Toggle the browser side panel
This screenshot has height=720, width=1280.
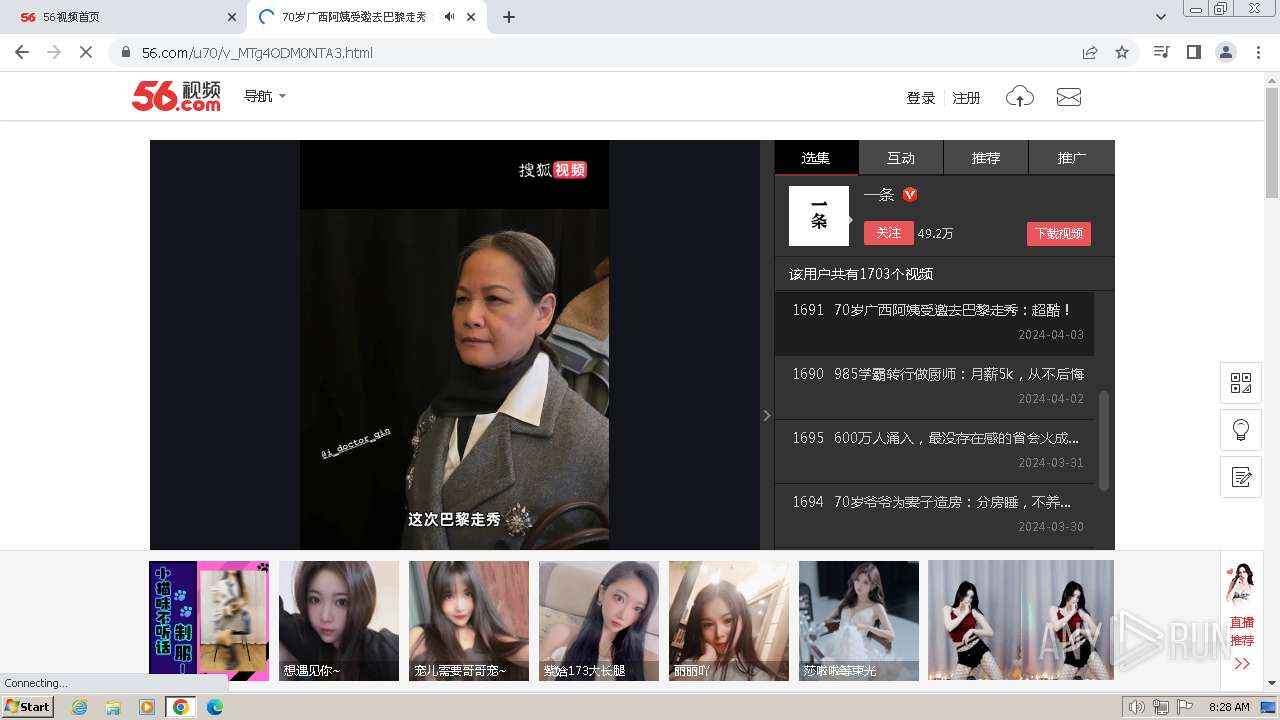[1194, 52]
